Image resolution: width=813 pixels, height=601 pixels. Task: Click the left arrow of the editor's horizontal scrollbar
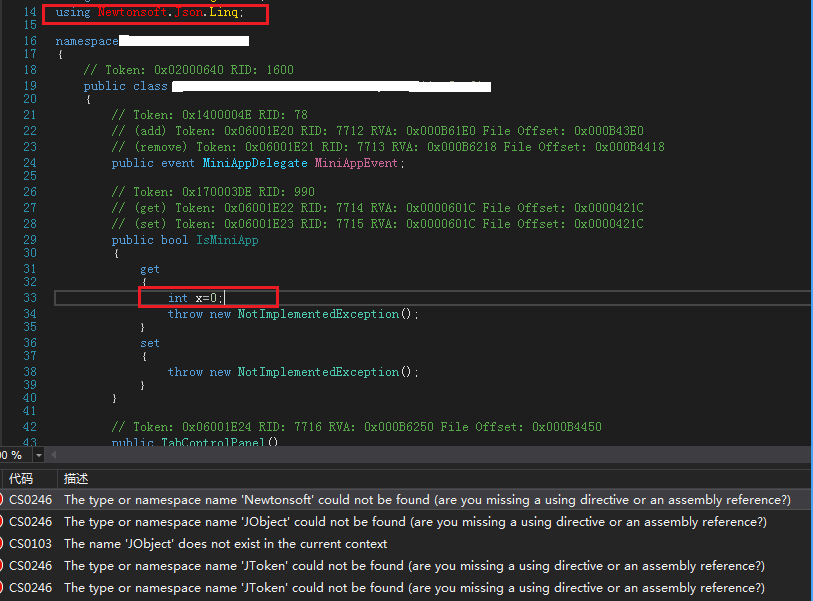point(52,455)
